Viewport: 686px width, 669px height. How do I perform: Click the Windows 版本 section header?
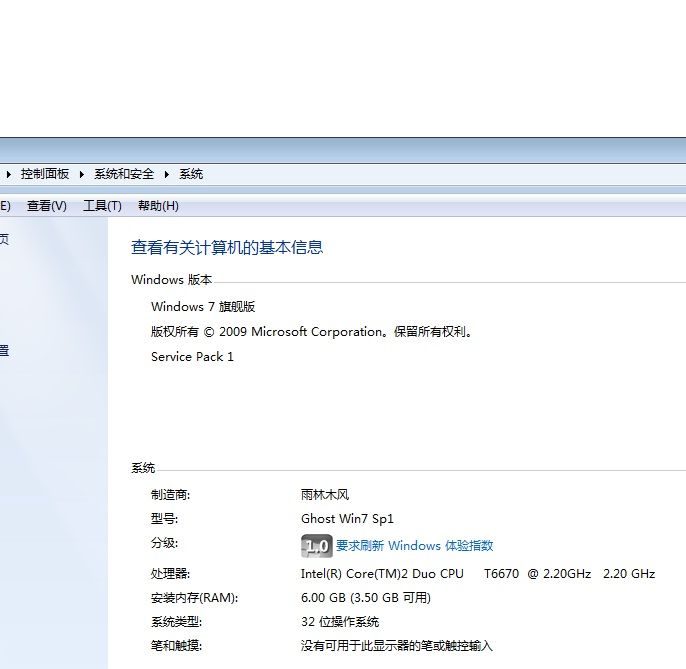[x=172, y=280]
